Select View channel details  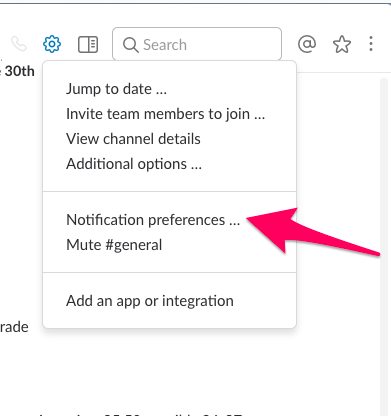pos(133,139)
